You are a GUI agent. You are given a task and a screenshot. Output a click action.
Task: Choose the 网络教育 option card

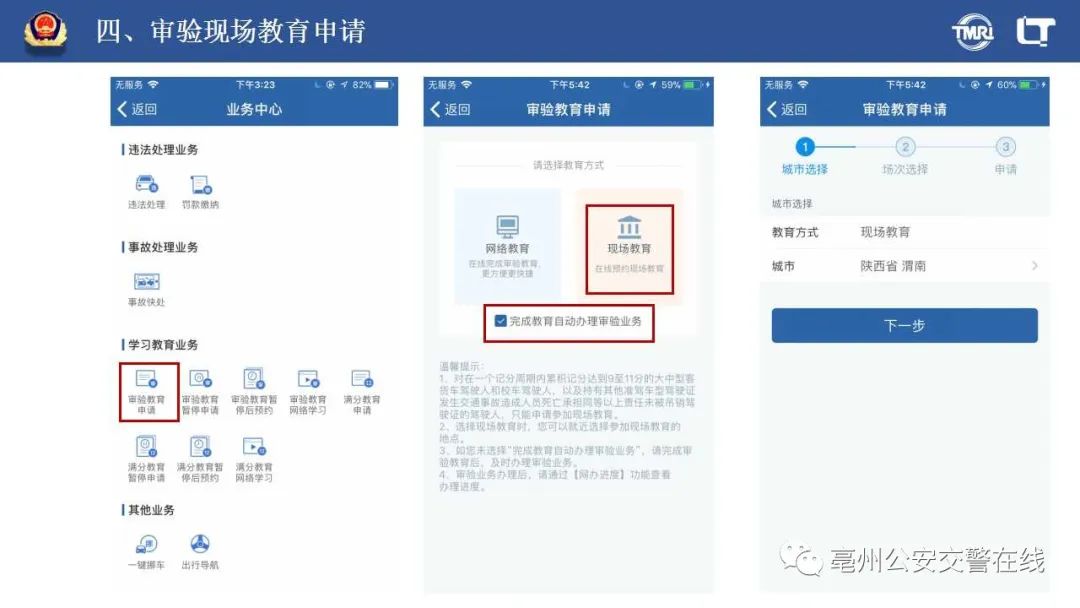pos(507,246)
